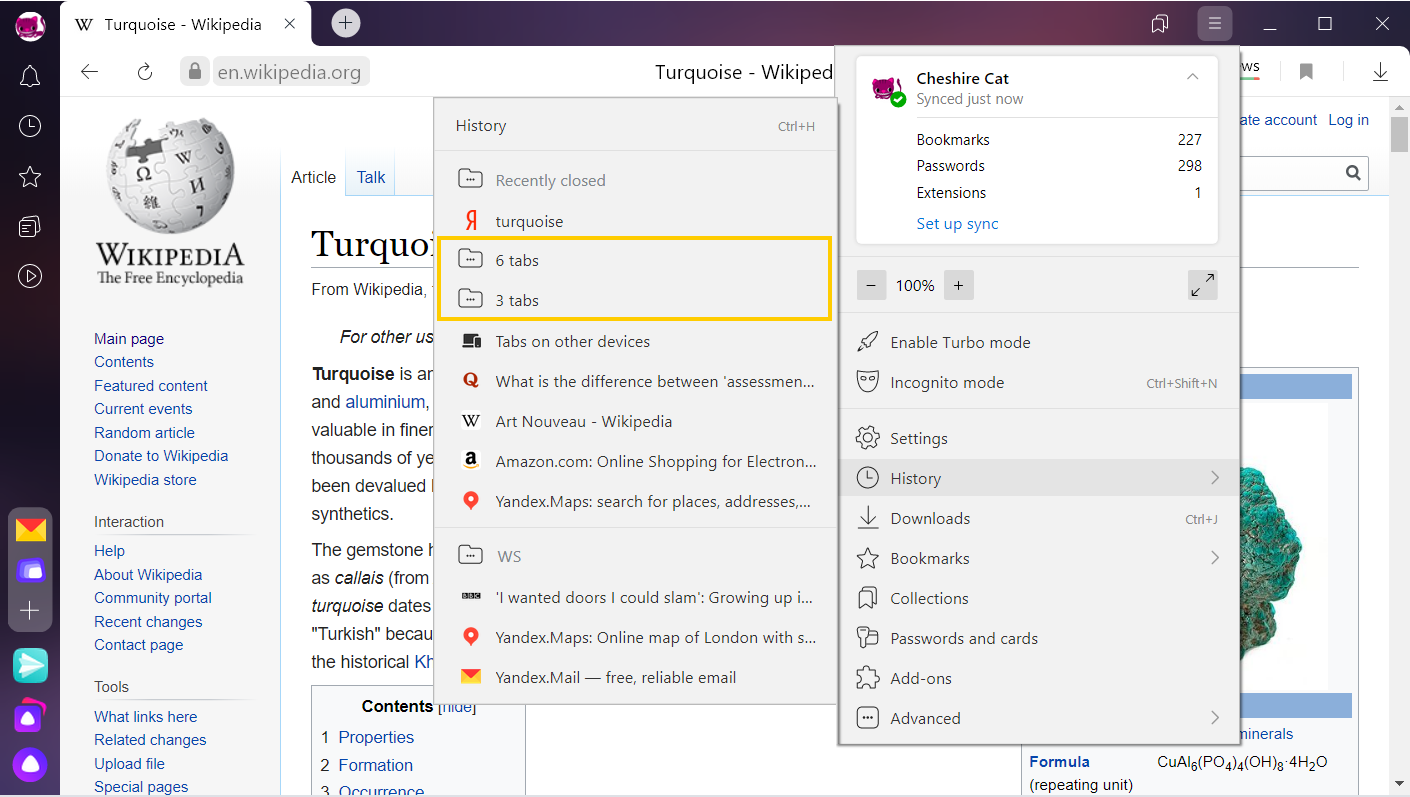
Task: Open the 3 tabs recently closed group
Action: (634, 300)
